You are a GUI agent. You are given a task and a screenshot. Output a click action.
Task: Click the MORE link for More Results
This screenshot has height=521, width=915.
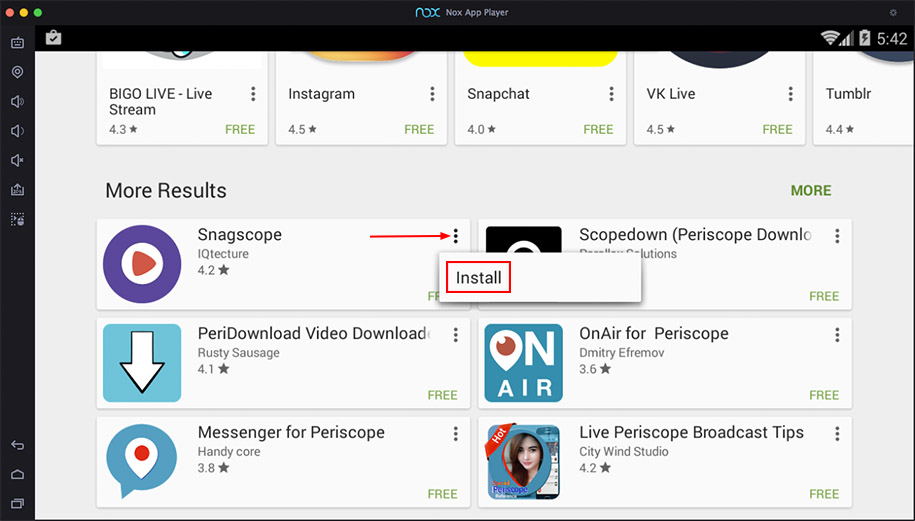click(810, 190)
